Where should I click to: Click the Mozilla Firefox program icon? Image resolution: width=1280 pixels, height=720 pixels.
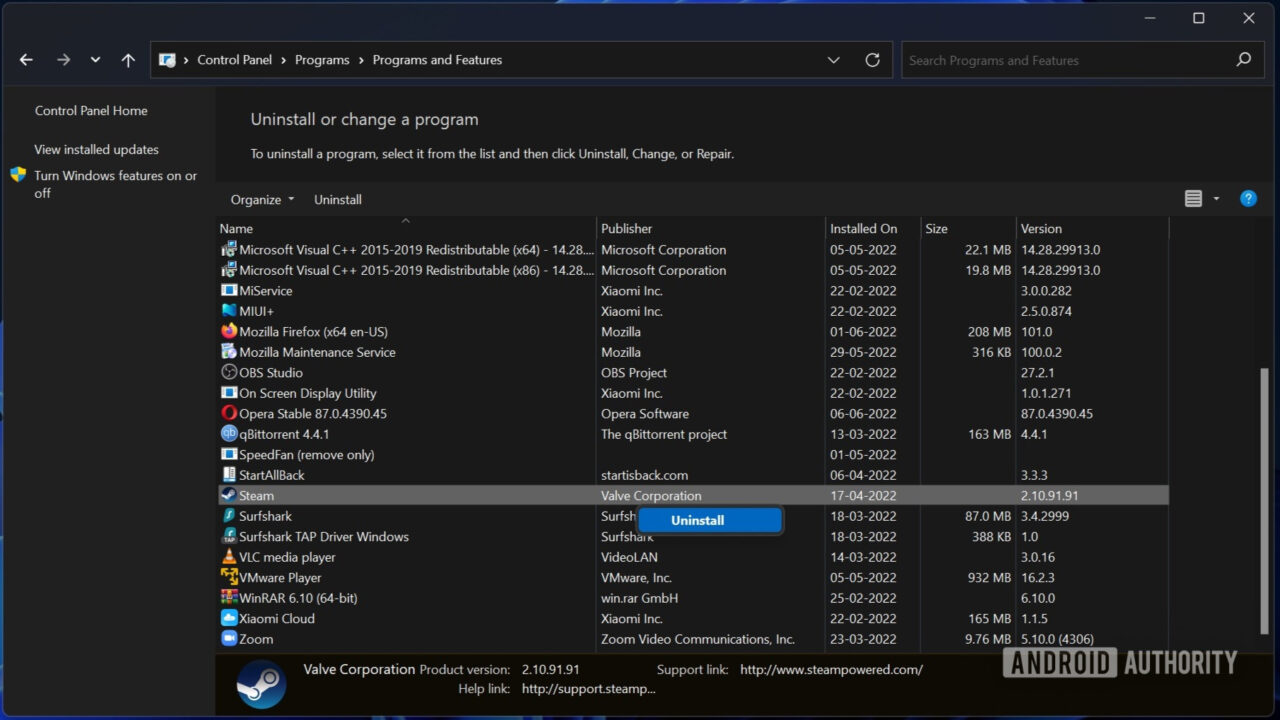(x=230, y=331)
